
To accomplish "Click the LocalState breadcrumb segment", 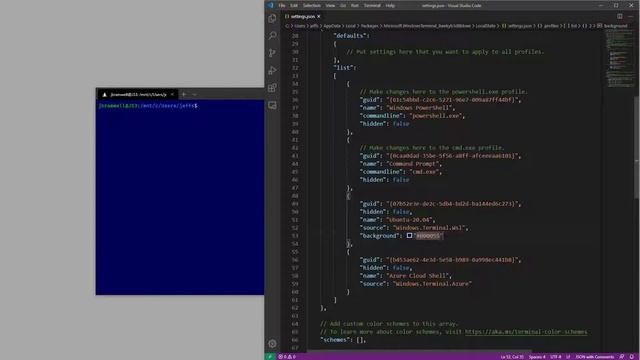I will coord(486,26).
